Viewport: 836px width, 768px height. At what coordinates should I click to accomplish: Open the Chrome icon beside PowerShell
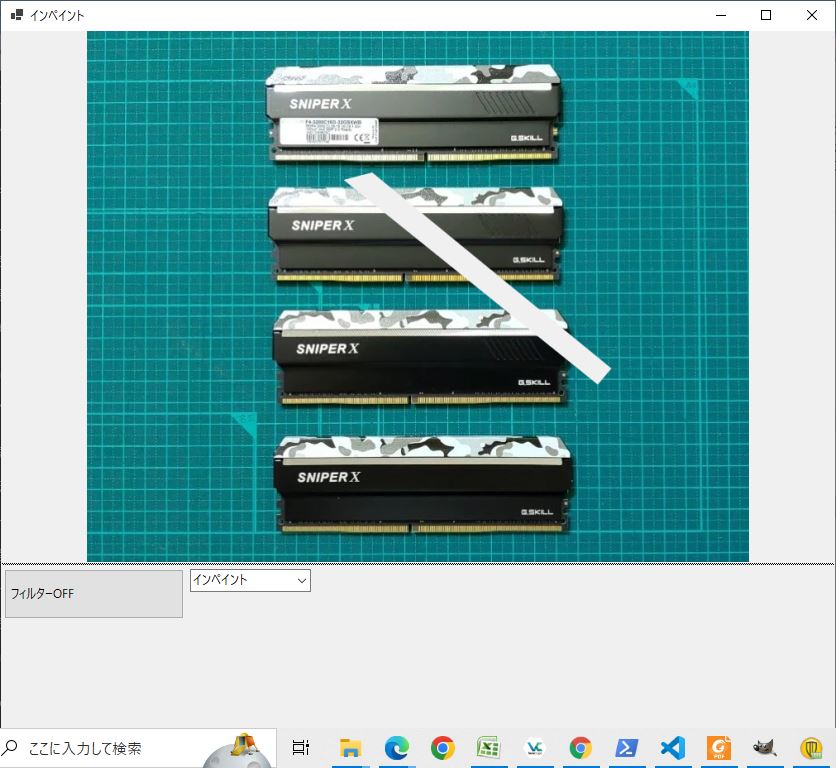tap(581, 748)
